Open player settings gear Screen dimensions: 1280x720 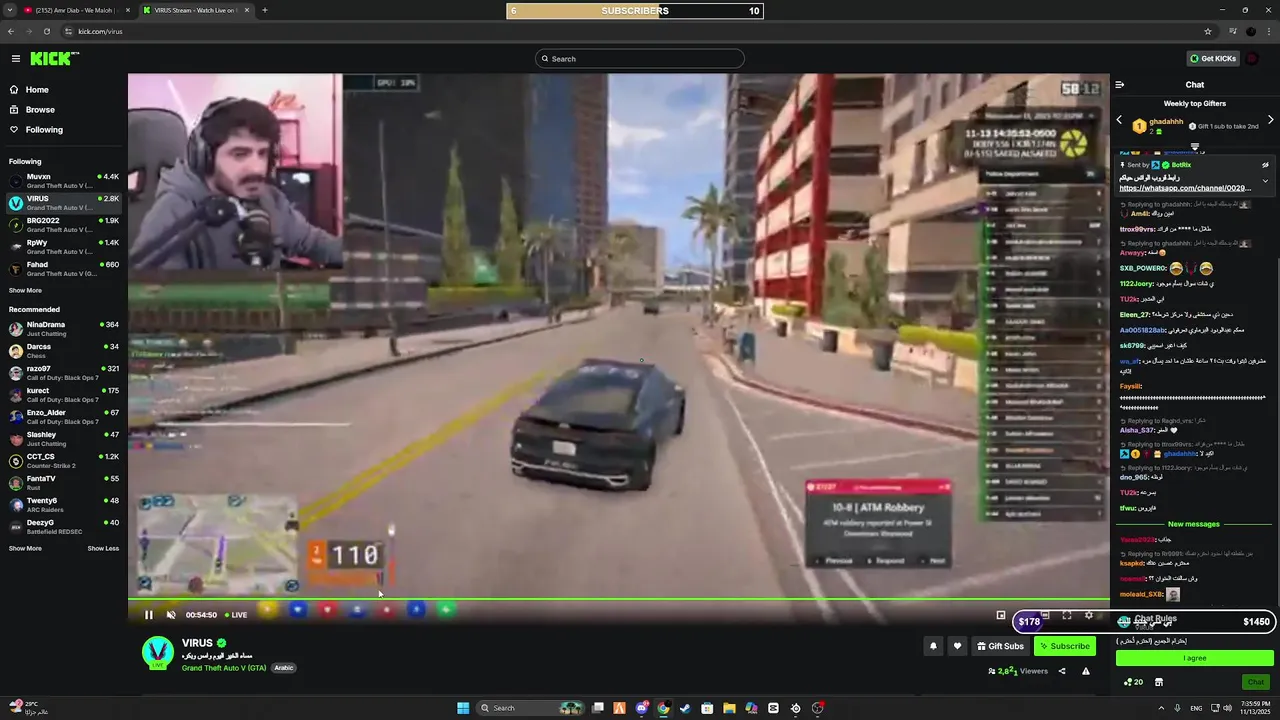tap(1089, 615)
